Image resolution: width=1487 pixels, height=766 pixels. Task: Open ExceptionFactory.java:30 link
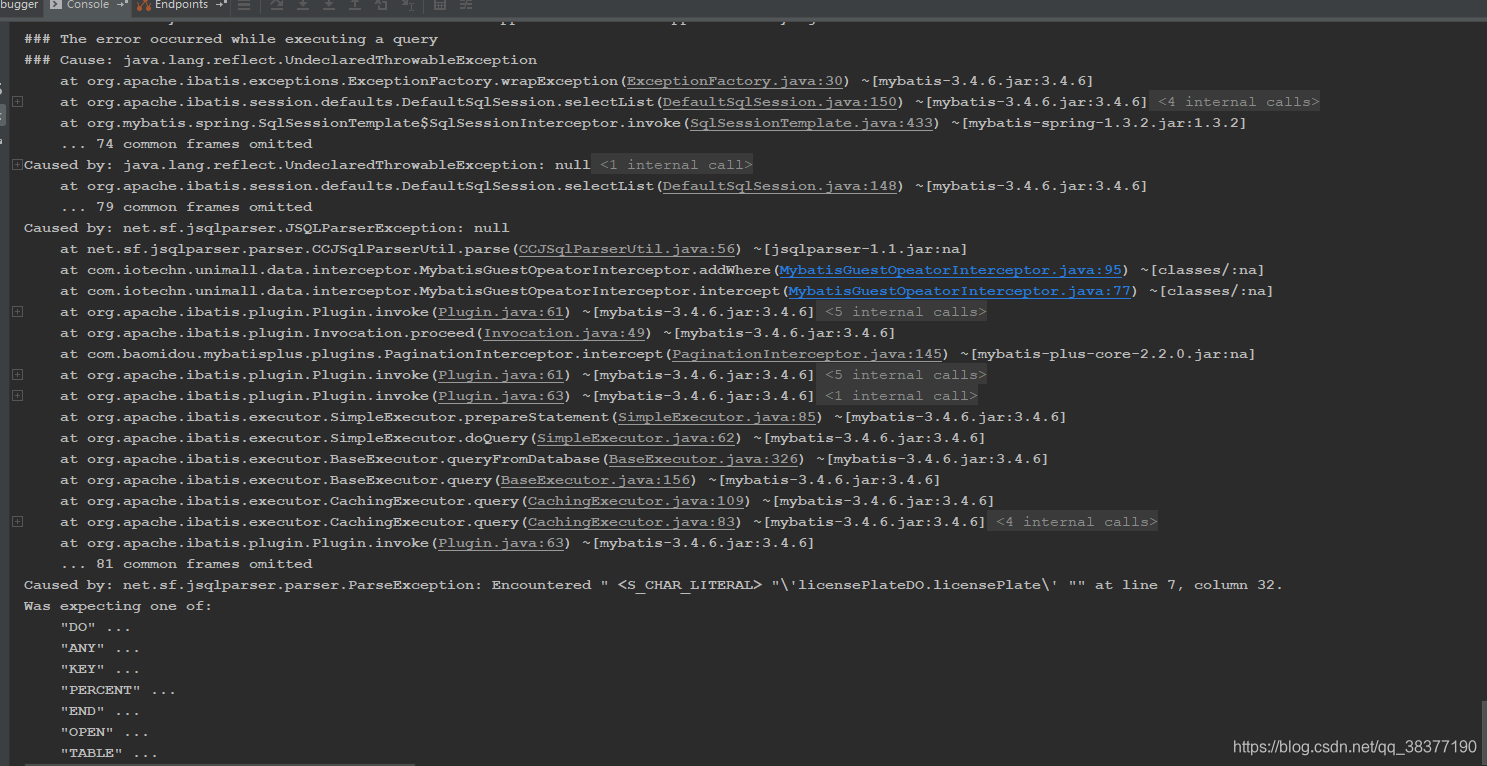[735, 81]
